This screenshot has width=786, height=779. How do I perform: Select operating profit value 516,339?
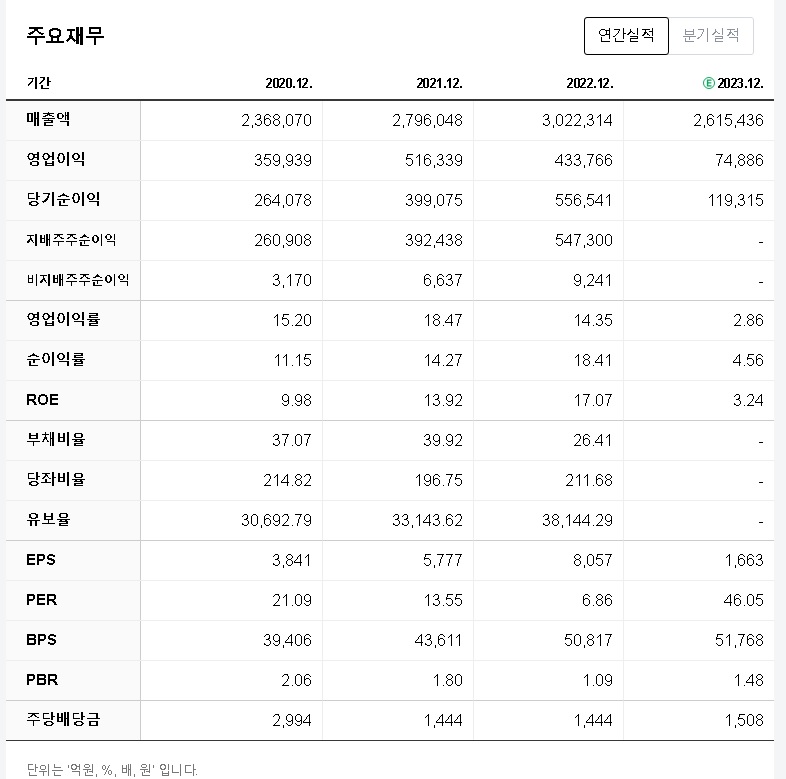tap(434, 160)
